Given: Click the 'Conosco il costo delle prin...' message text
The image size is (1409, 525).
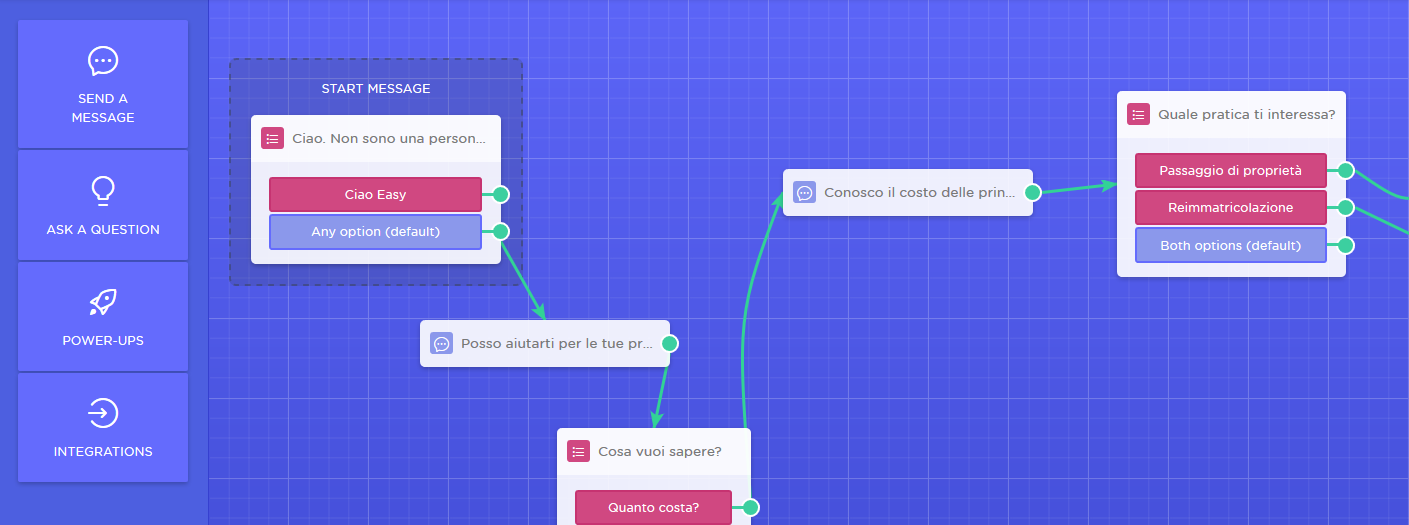Looking at the screenshot, I should (x=920, y=192).
